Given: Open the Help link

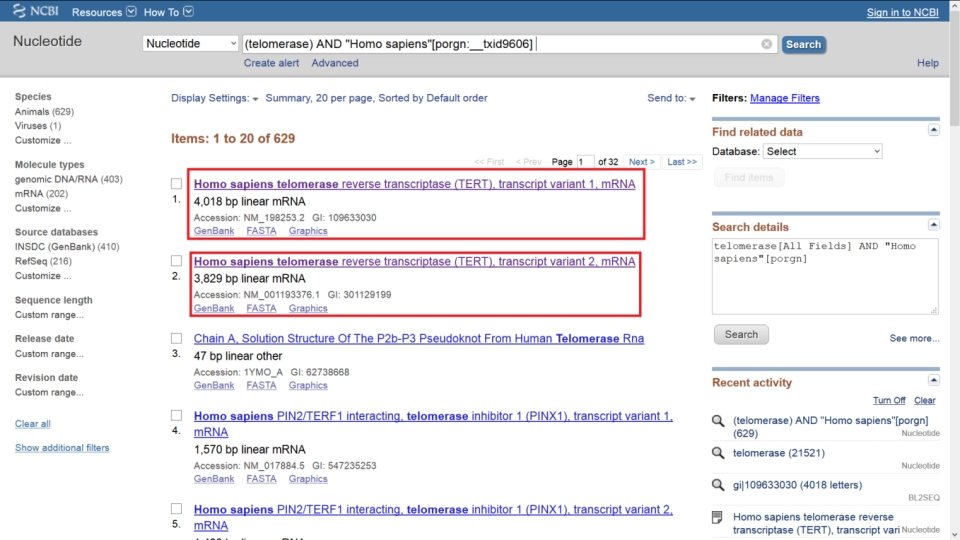Looking at the screenshot, I should [x=928, y=63].
